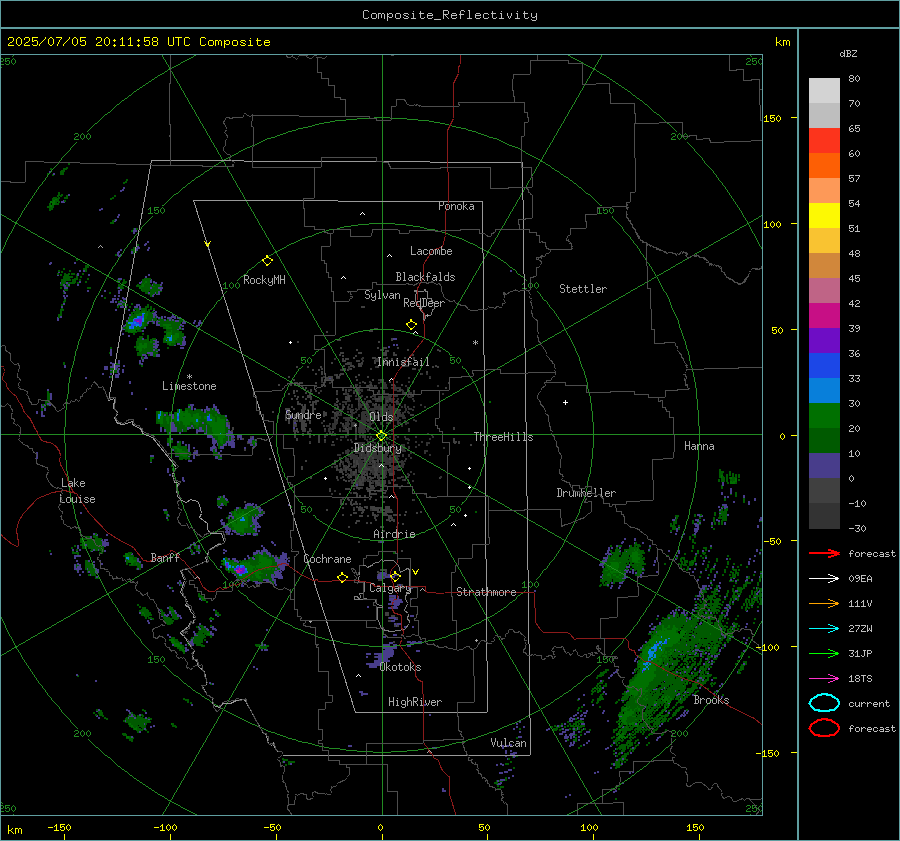This screenshot has height=841, width=900.
Task: Click the 'Olds' label
Action: (x=381, y=417)
